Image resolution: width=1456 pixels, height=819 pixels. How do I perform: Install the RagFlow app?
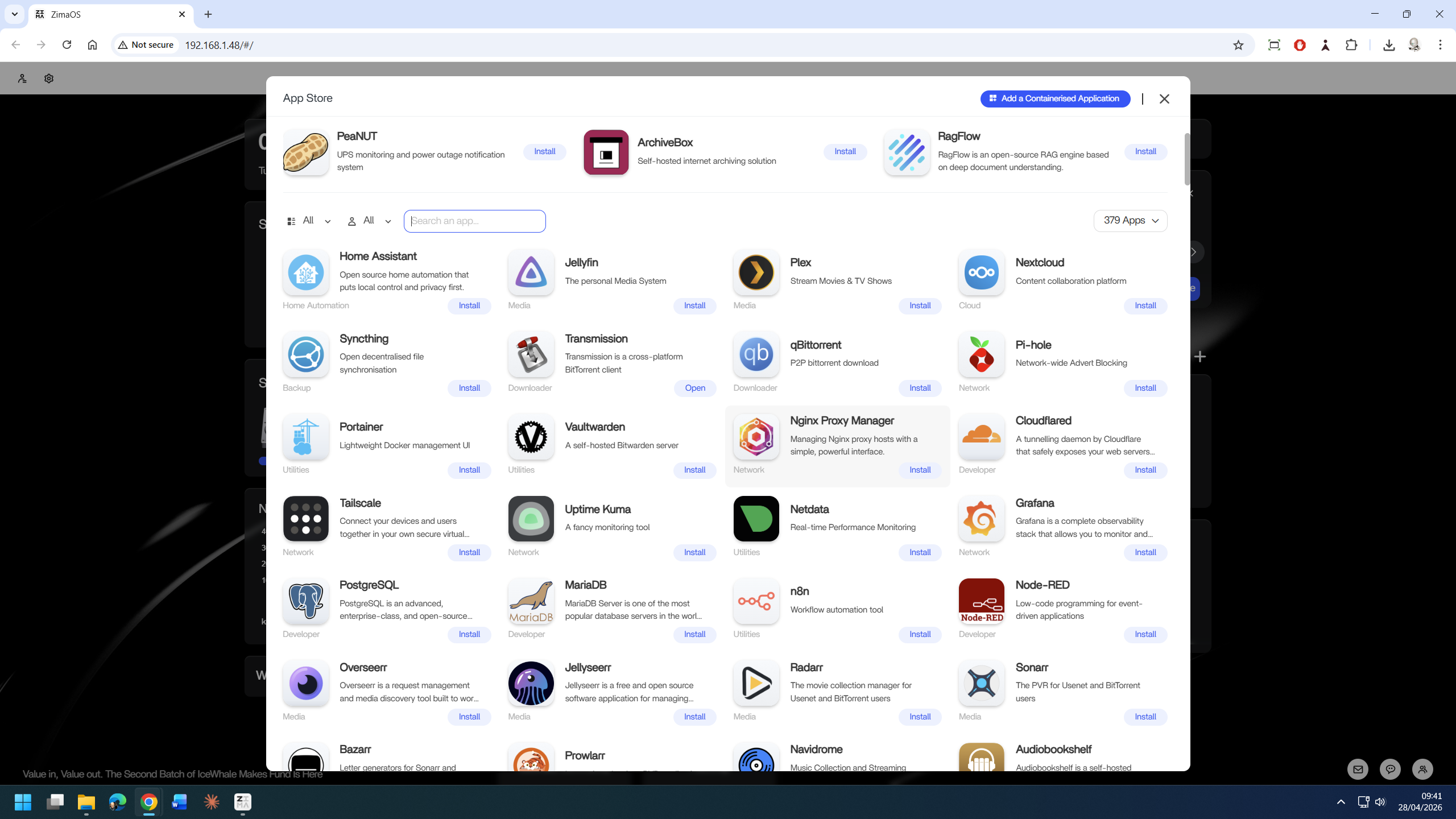(x=1145, y=151)
